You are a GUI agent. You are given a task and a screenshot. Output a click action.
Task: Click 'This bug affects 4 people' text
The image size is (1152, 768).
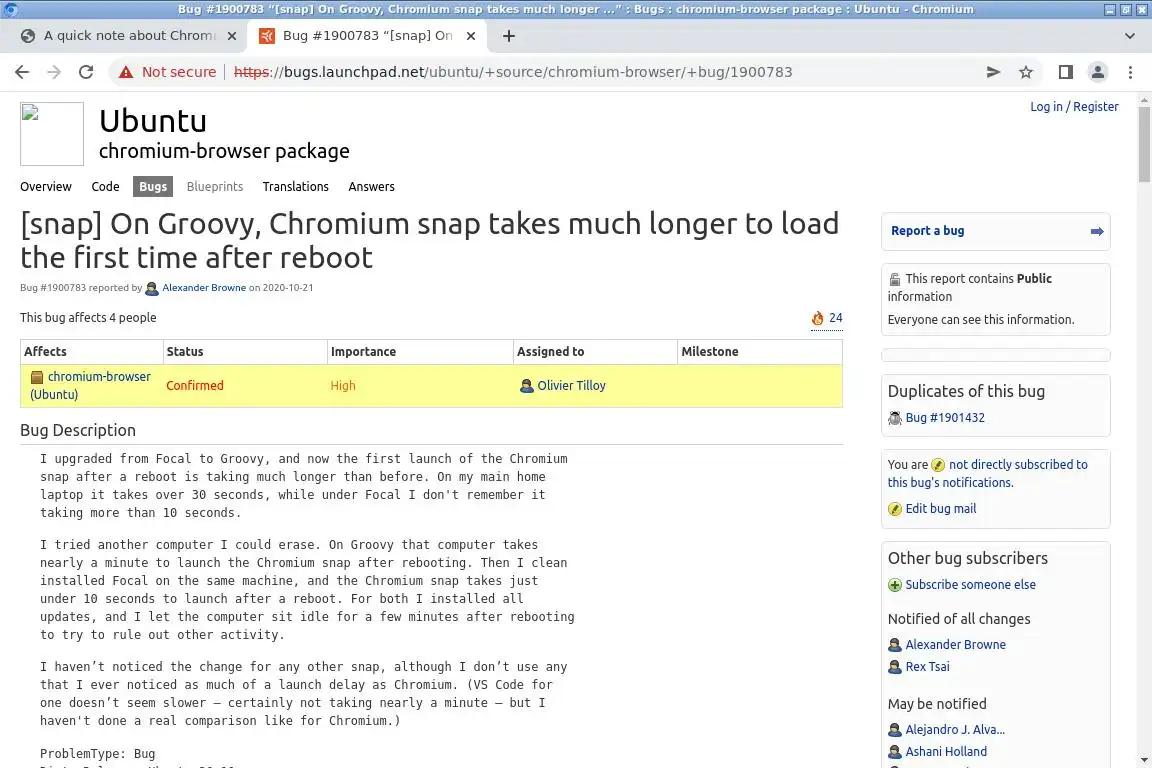pos(88,317)
